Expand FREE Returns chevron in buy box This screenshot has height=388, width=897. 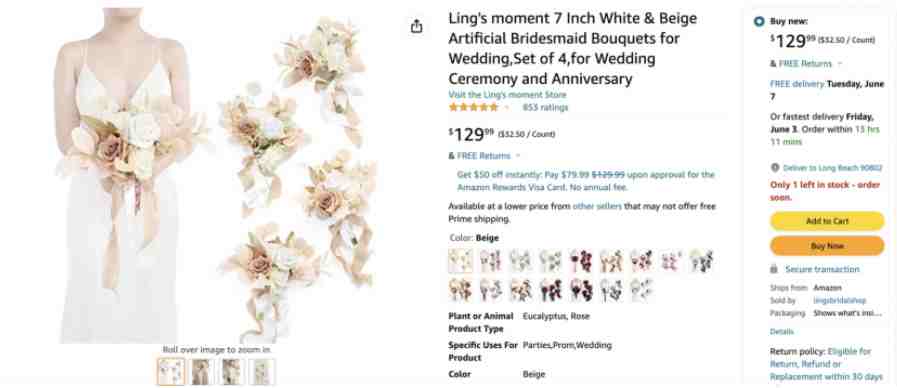click(x=840, y=64)
